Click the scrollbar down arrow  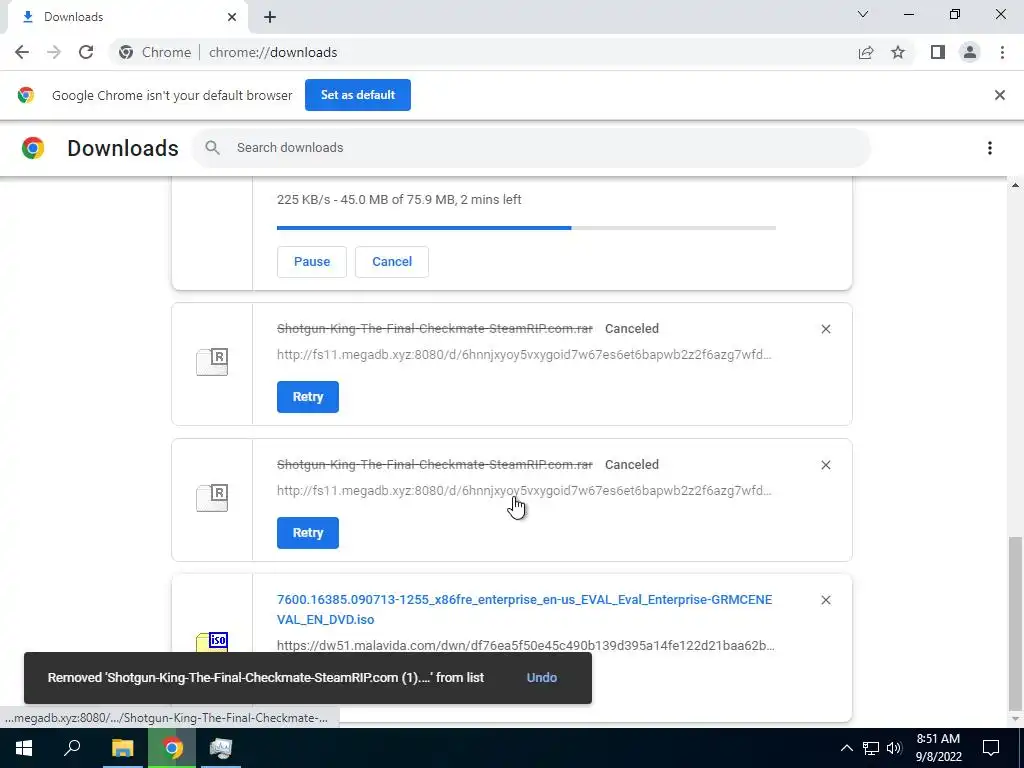1016,719
